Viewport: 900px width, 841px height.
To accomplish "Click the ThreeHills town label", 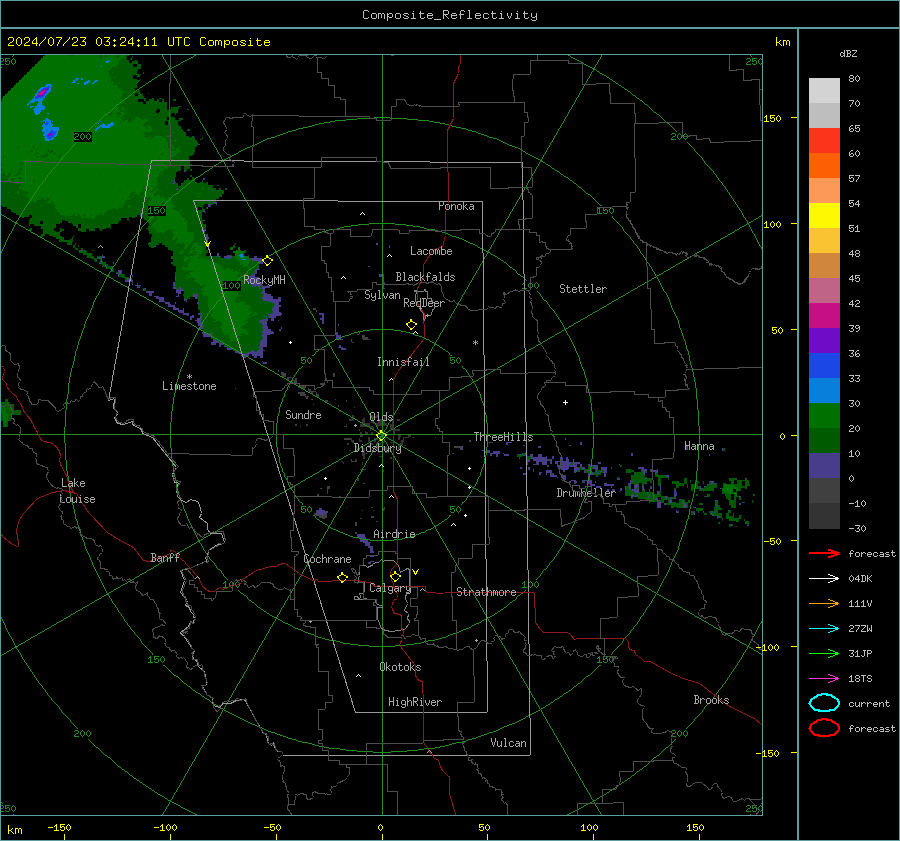I will coord(503,437).
